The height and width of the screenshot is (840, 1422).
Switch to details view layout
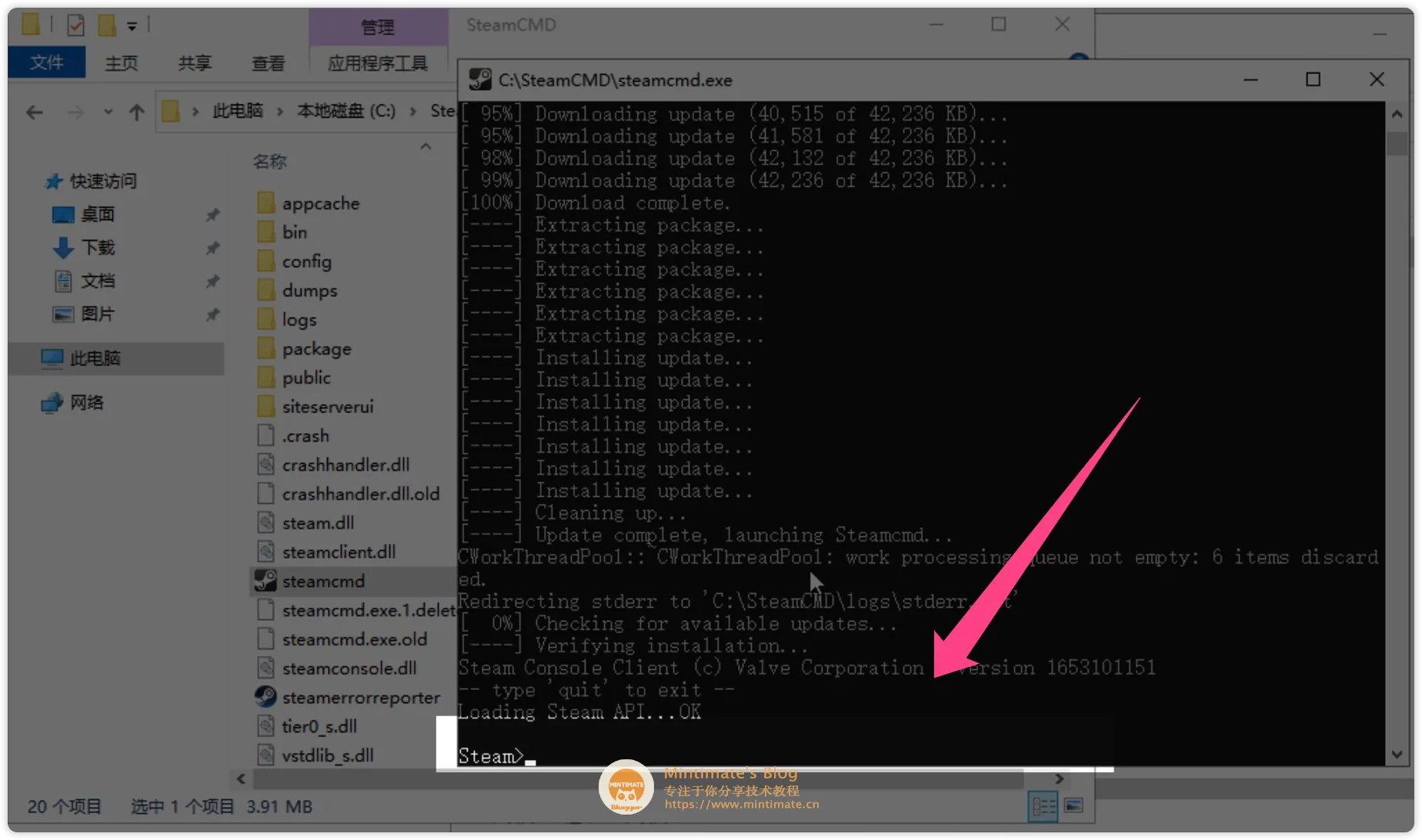(x=1043, y=806)
